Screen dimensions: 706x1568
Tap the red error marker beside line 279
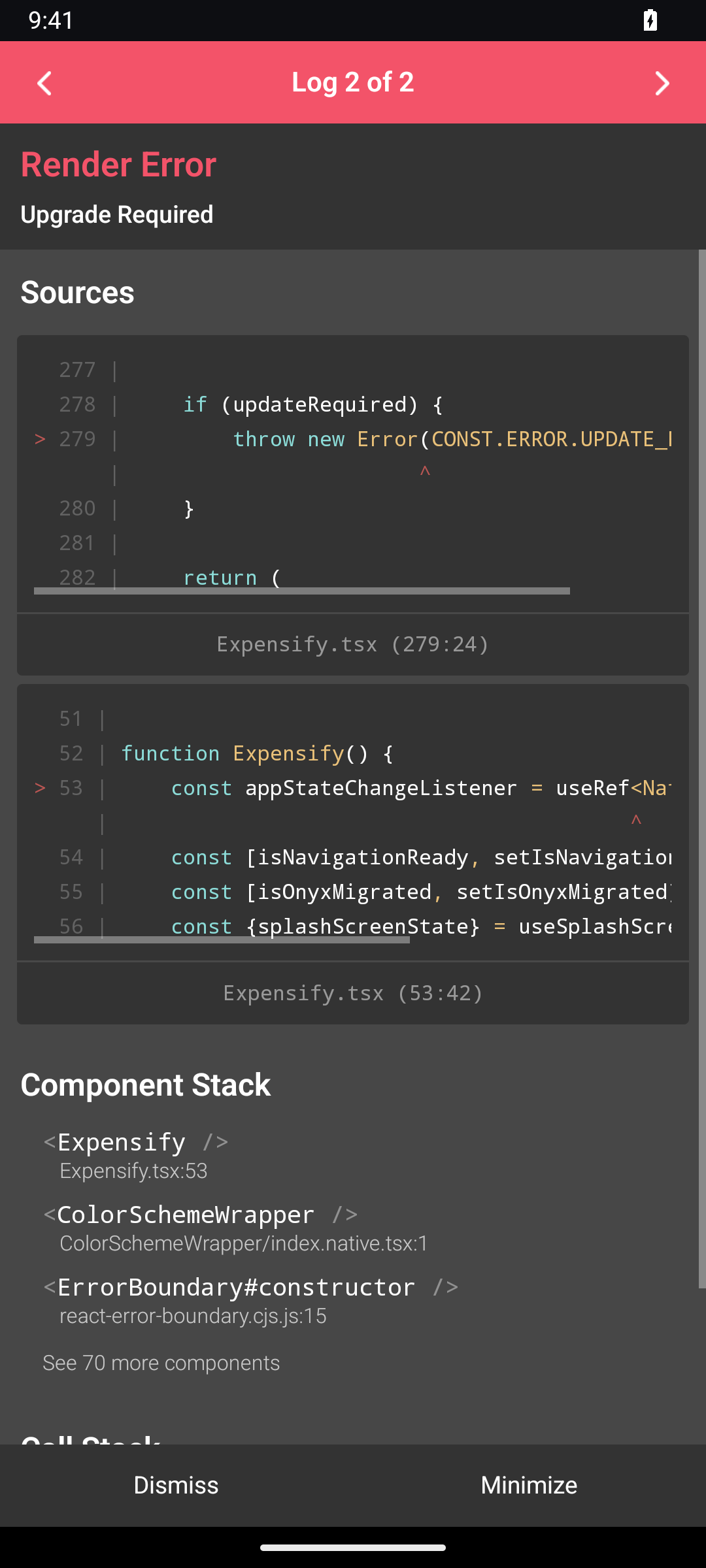pyautogui.click(x=40, y=439)
